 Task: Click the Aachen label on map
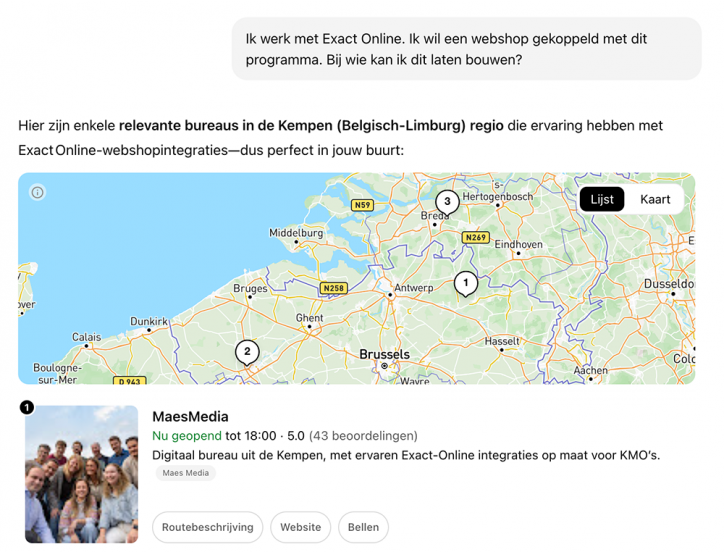point(591,370)
